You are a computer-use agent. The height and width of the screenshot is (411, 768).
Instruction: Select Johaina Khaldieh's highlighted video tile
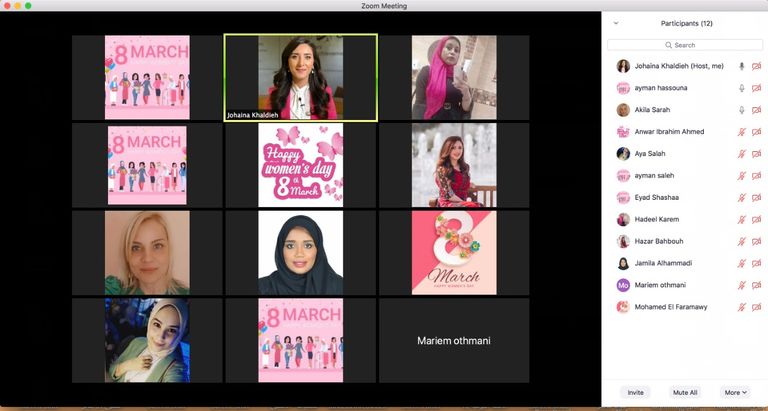[300, 77]
